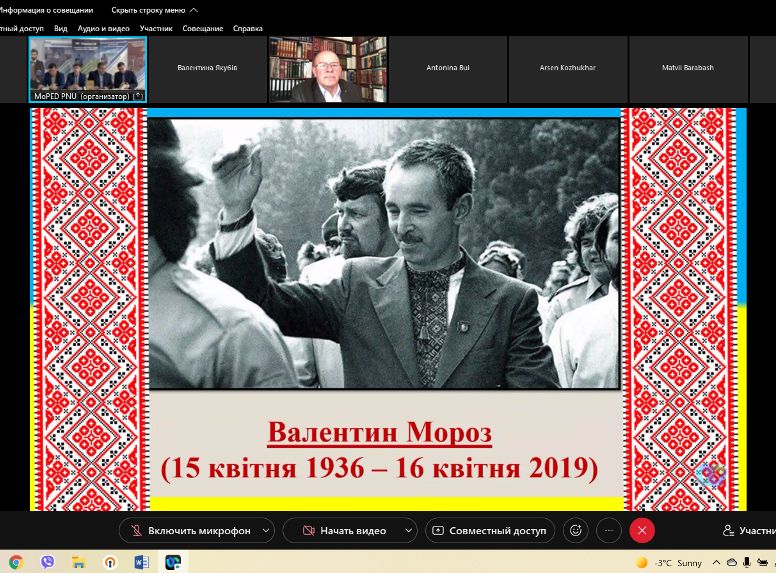Collapse menu bar via Скрыть строку меню

point(160,10)
